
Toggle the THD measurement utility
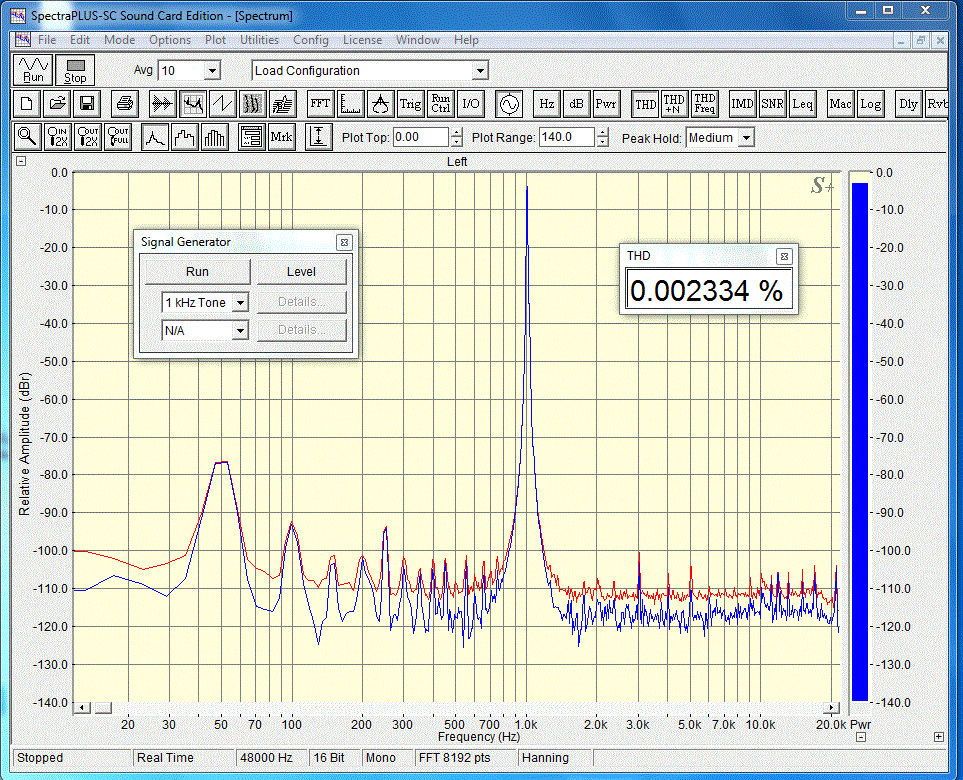click(x=645, y=104)
